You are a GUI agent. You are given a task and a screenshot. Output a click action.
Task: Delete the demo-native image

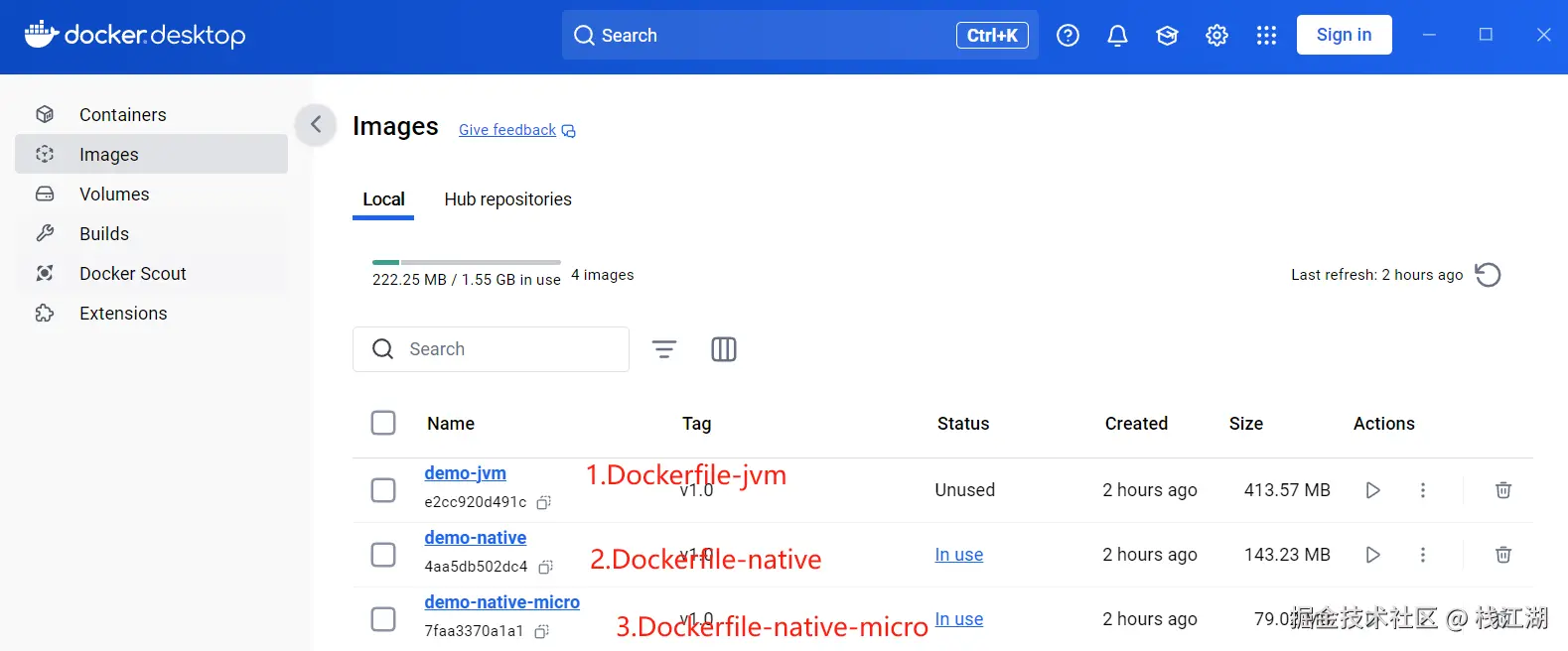pos(1503,555)
